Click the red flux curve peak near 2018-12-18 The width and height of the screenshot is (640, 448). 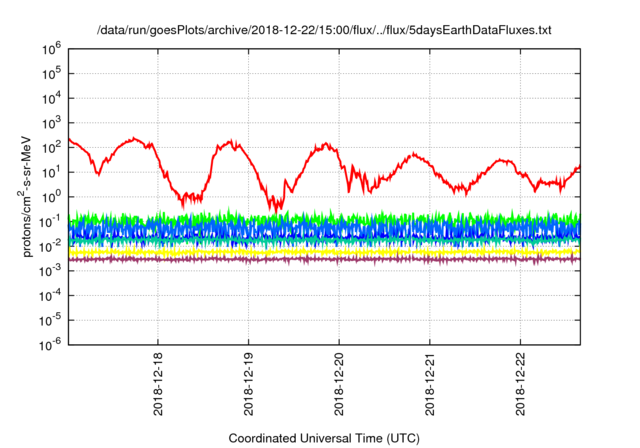point(134,139)
